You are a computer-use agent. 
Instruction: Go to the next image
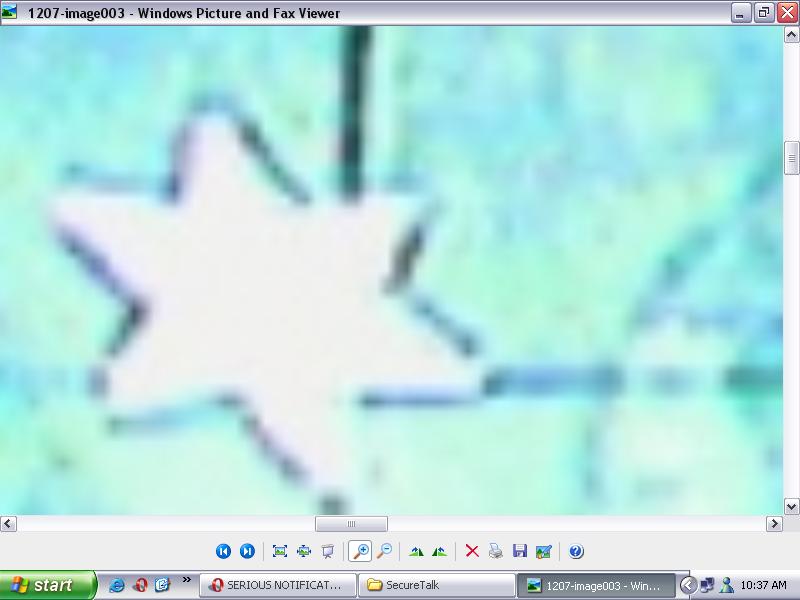pos(247,551)
